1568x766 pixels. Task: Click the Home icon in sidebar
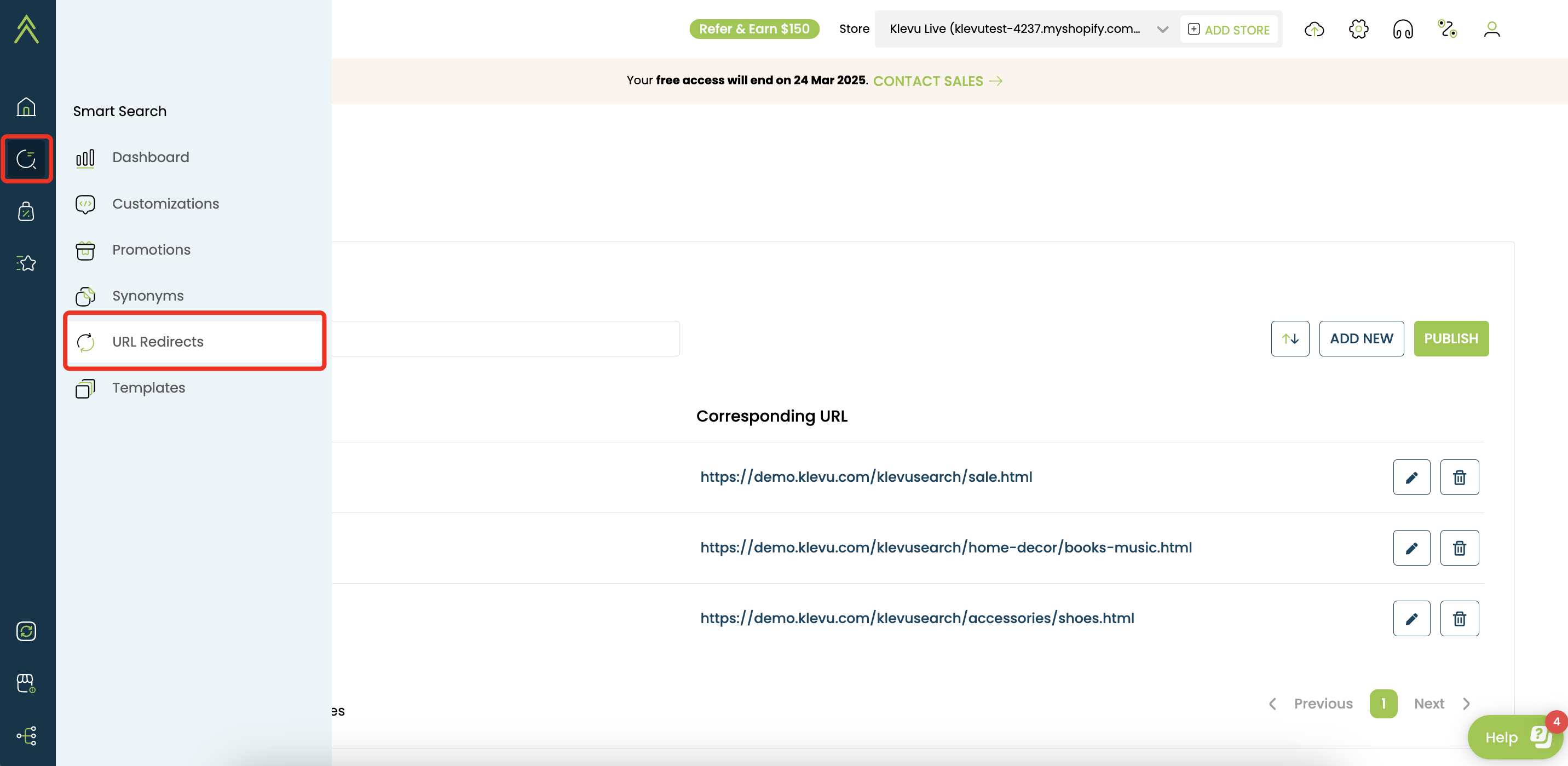(26, 107)
